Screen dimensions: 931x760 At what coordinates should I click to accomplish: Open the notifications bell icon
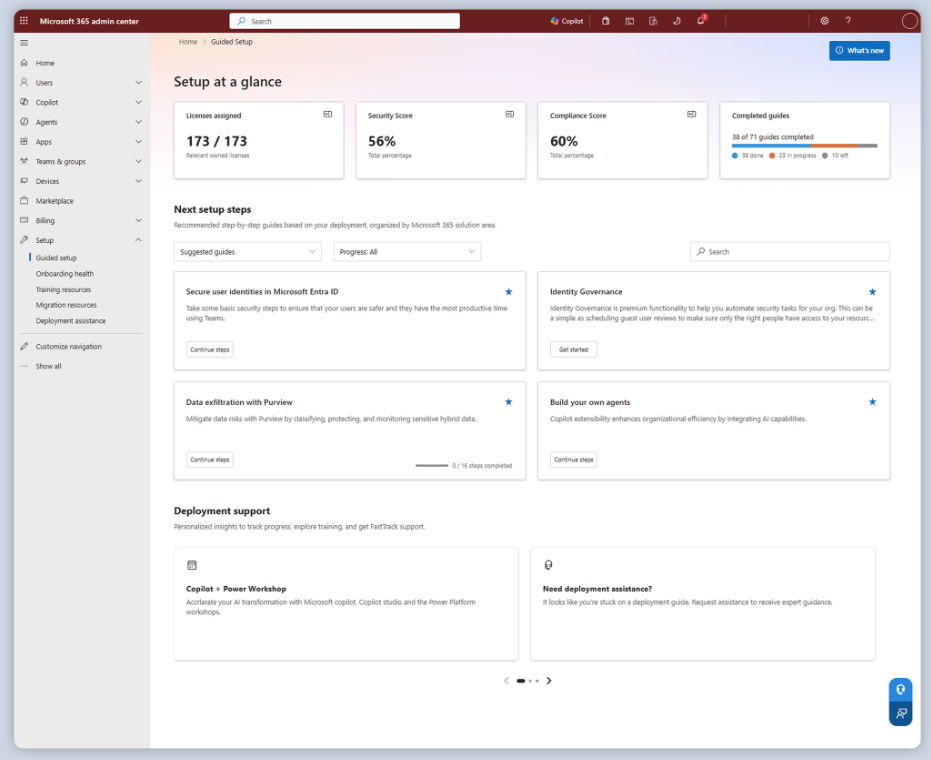pos(701,20)
